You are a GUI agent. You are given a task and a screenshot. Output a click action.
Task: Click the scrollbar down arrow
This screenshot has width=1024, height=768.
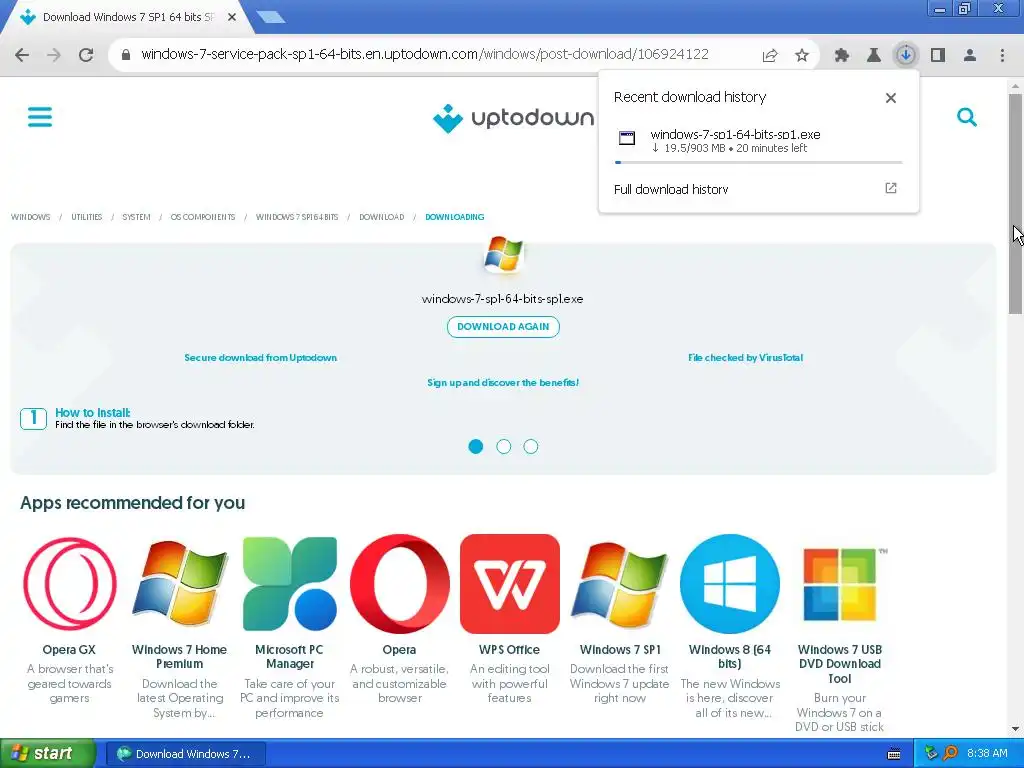pos(1016,729)
